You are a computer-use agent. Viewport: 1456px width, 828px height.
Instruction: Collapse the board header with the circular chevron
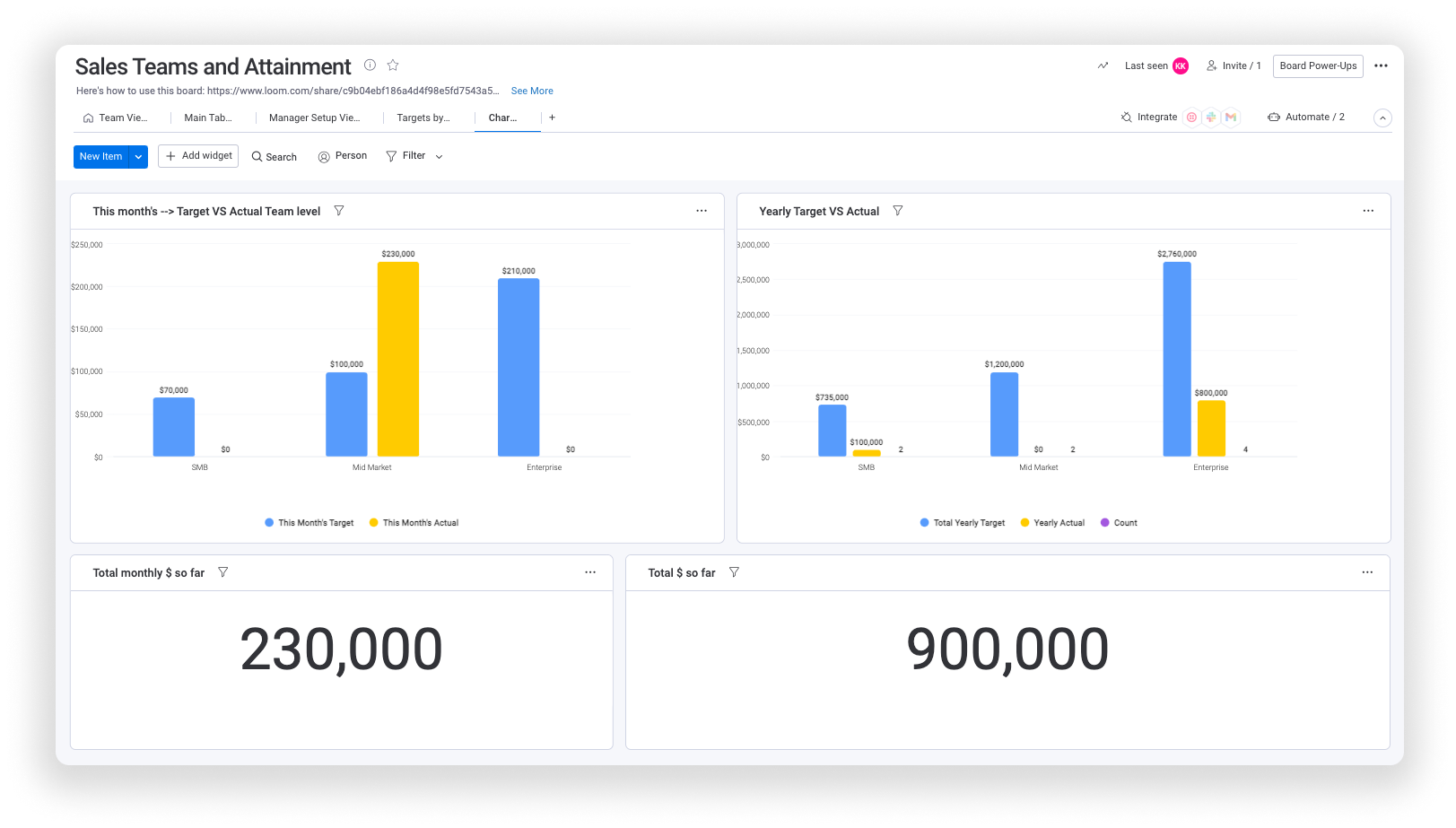[x=1382, y=118]
